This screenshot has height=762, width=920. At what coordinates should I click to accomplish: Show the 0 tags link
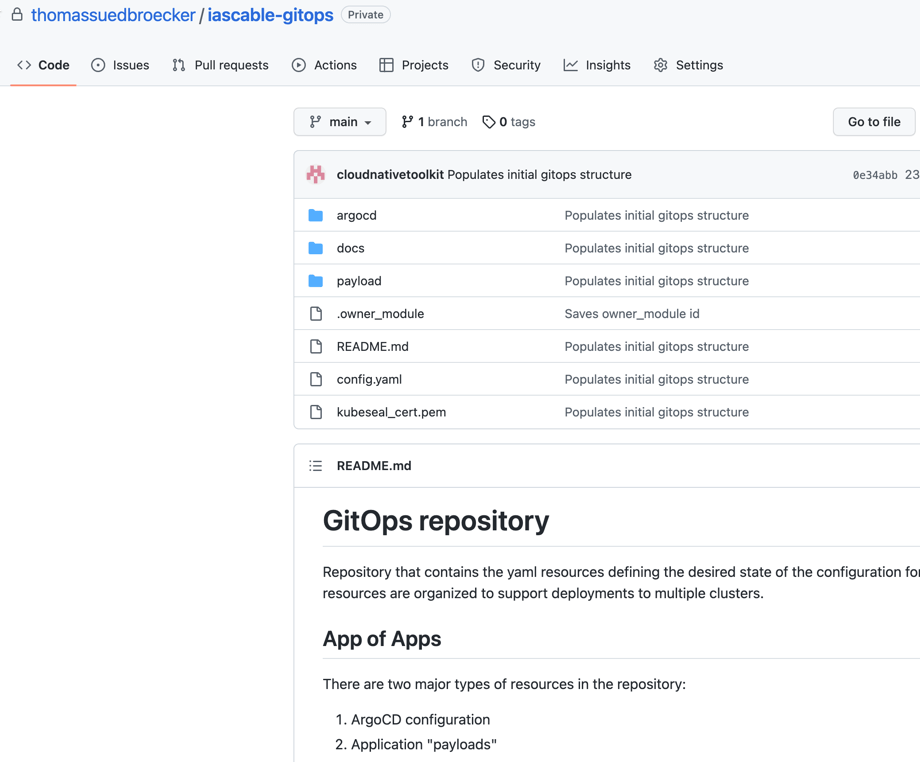click(x=509, y=122)
